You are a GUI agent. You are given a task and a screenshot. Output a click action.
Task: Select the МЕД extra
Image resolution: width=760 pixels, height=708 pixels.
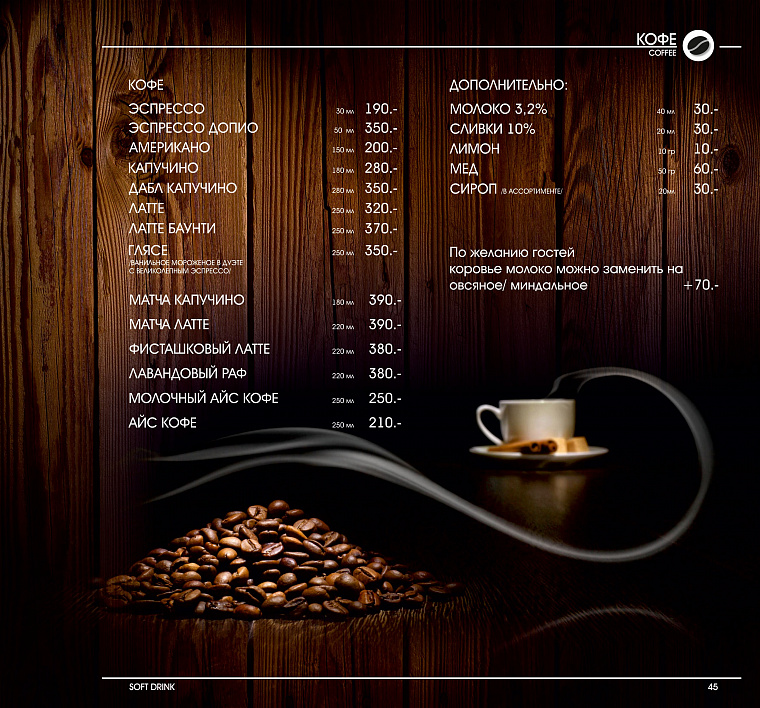464,169
